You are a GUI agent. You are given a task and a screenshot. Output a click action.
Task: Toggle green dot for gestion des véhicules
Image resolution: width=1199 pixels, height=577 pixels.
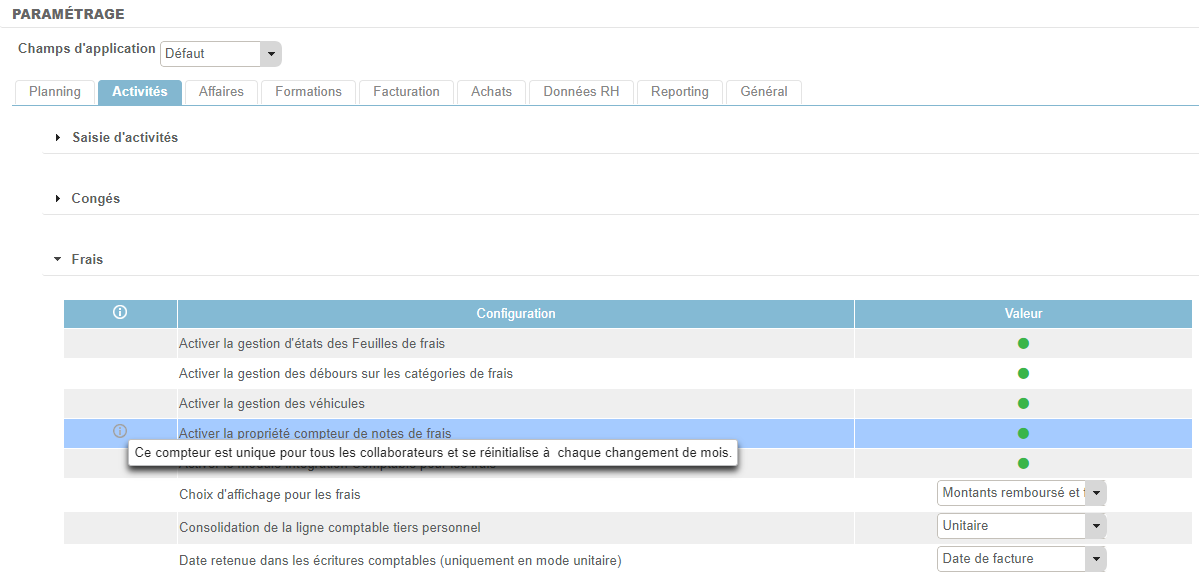click(1023, 403)
